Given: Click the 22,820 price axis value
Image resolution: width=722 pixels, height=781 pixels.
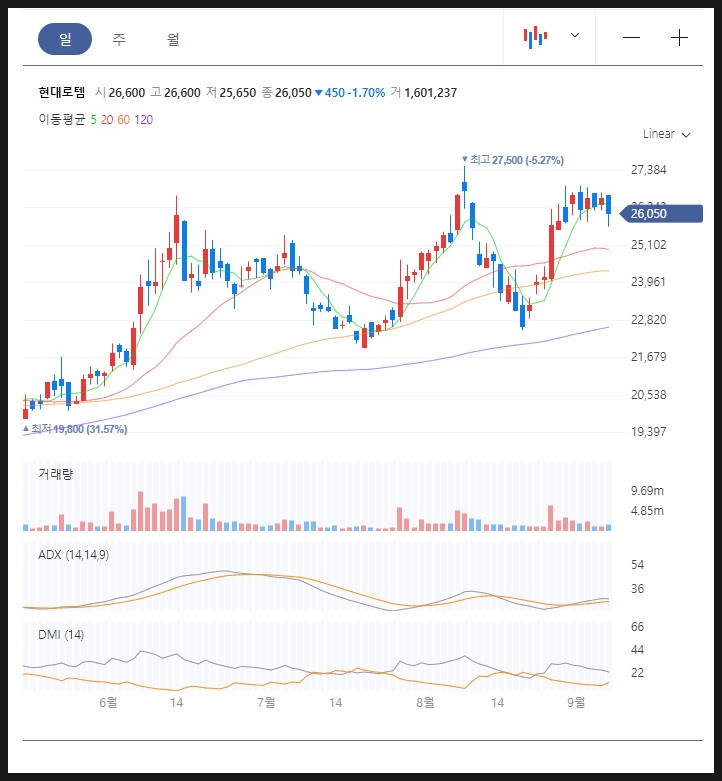Looking at the screenshot, I should pyautogui.click(x=648, y=319).
